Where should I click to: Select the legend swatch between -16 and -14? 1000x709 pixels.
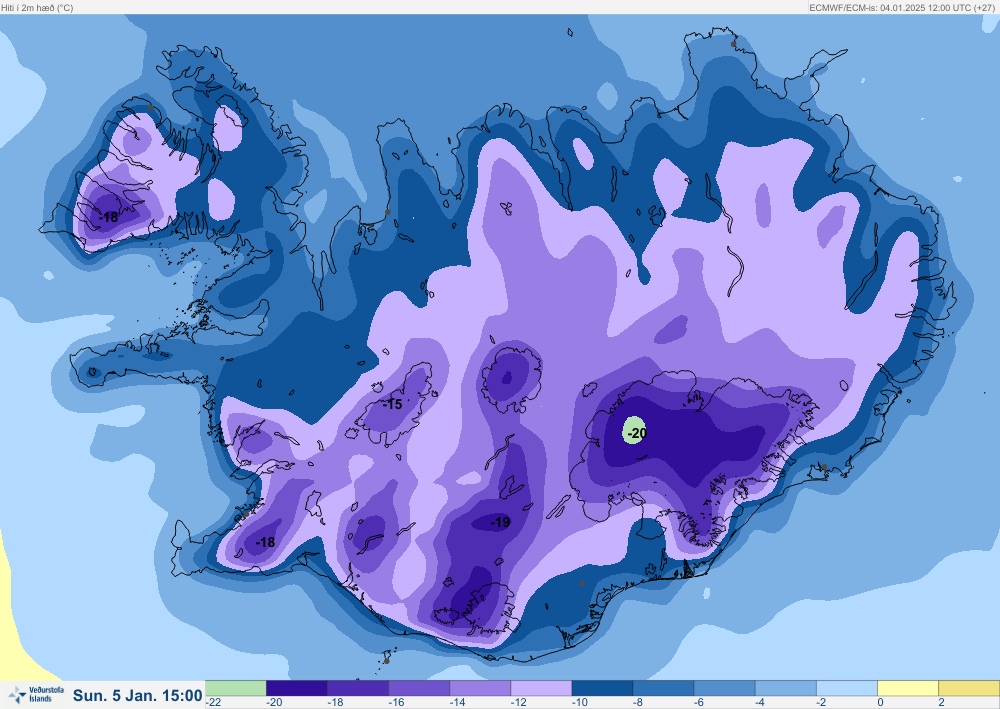pyautogui.click(x=419, y=688)
